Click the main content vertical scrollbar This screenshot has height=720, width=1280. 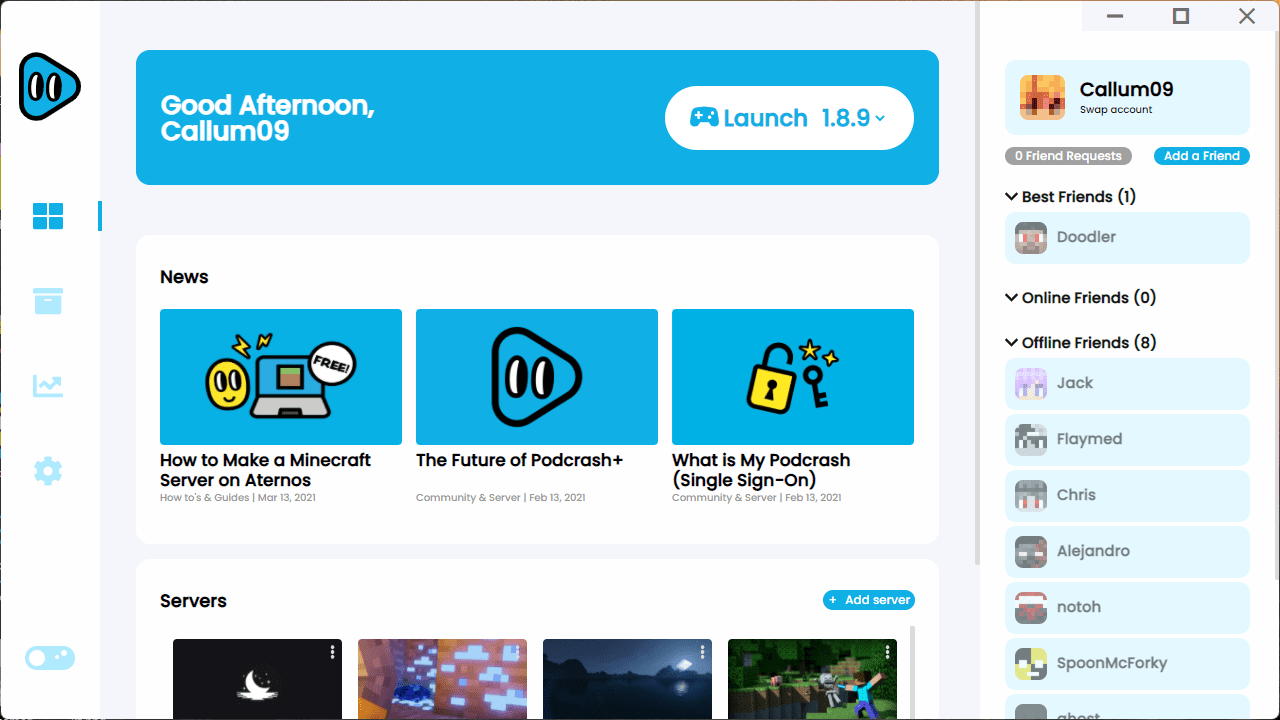tap(977, 282)
